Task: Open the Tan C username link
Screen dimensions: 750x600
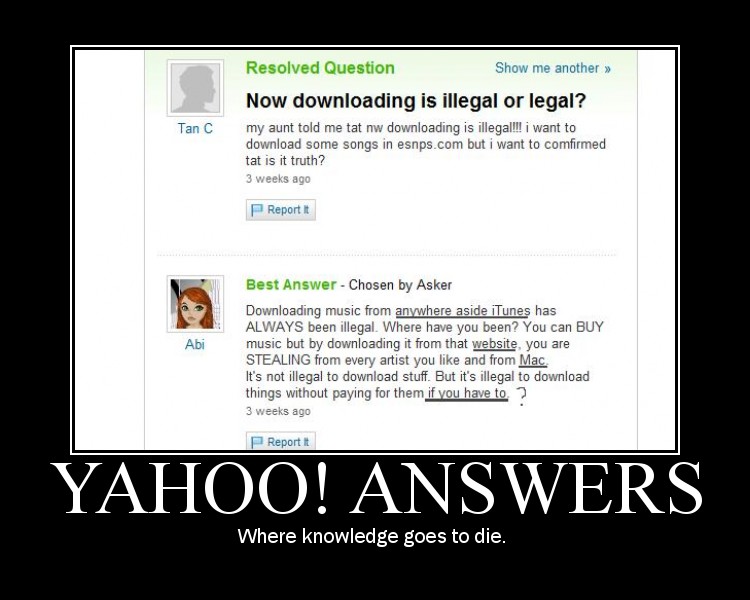Action: point(195,128)
